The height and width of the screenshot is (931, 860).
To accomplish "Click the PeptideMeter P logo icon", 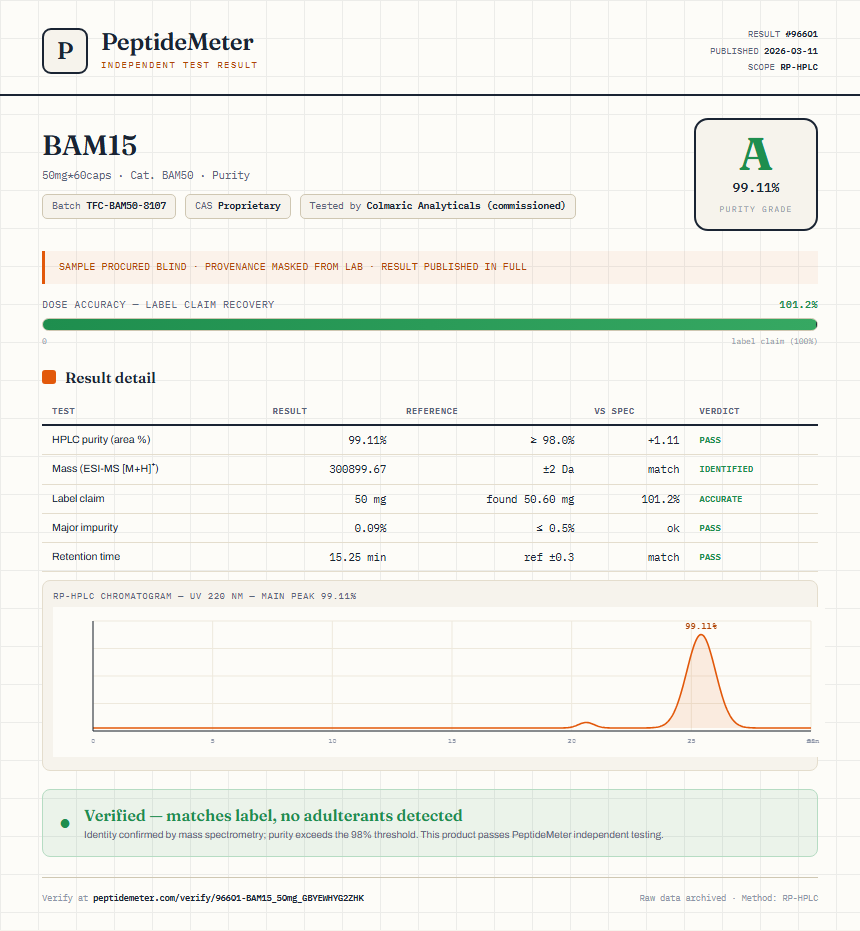I will point(65,51).
